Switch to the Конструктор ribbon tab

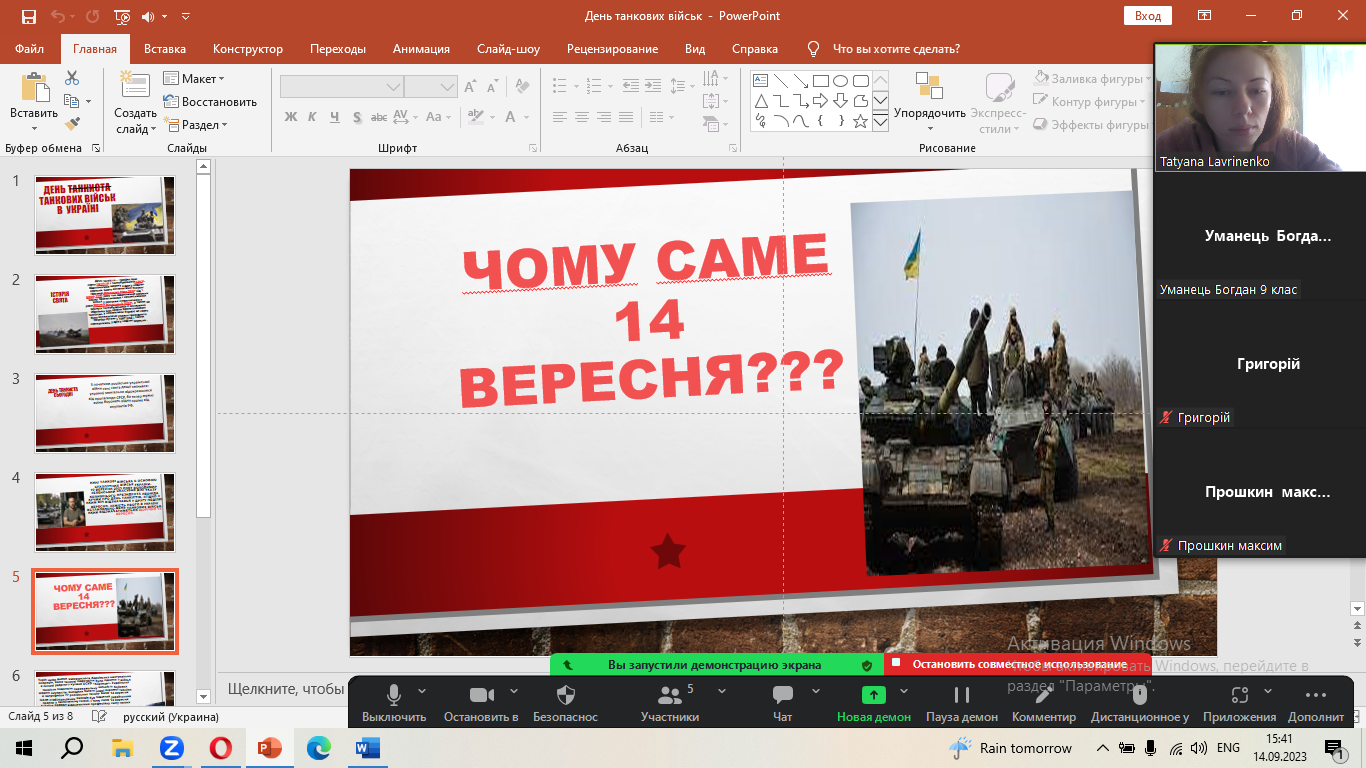[248, 48]
